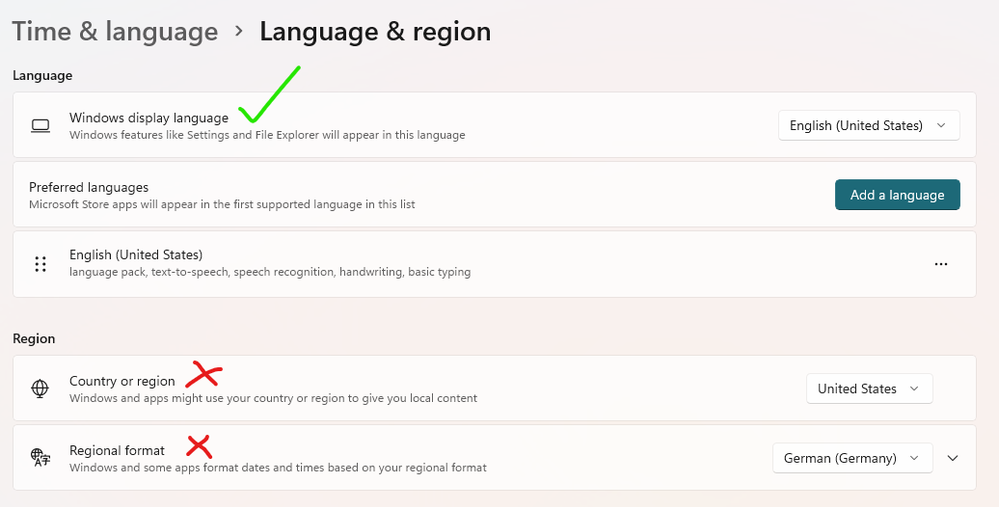
Task: Click the red X beside Country or region
Action: 204,376
